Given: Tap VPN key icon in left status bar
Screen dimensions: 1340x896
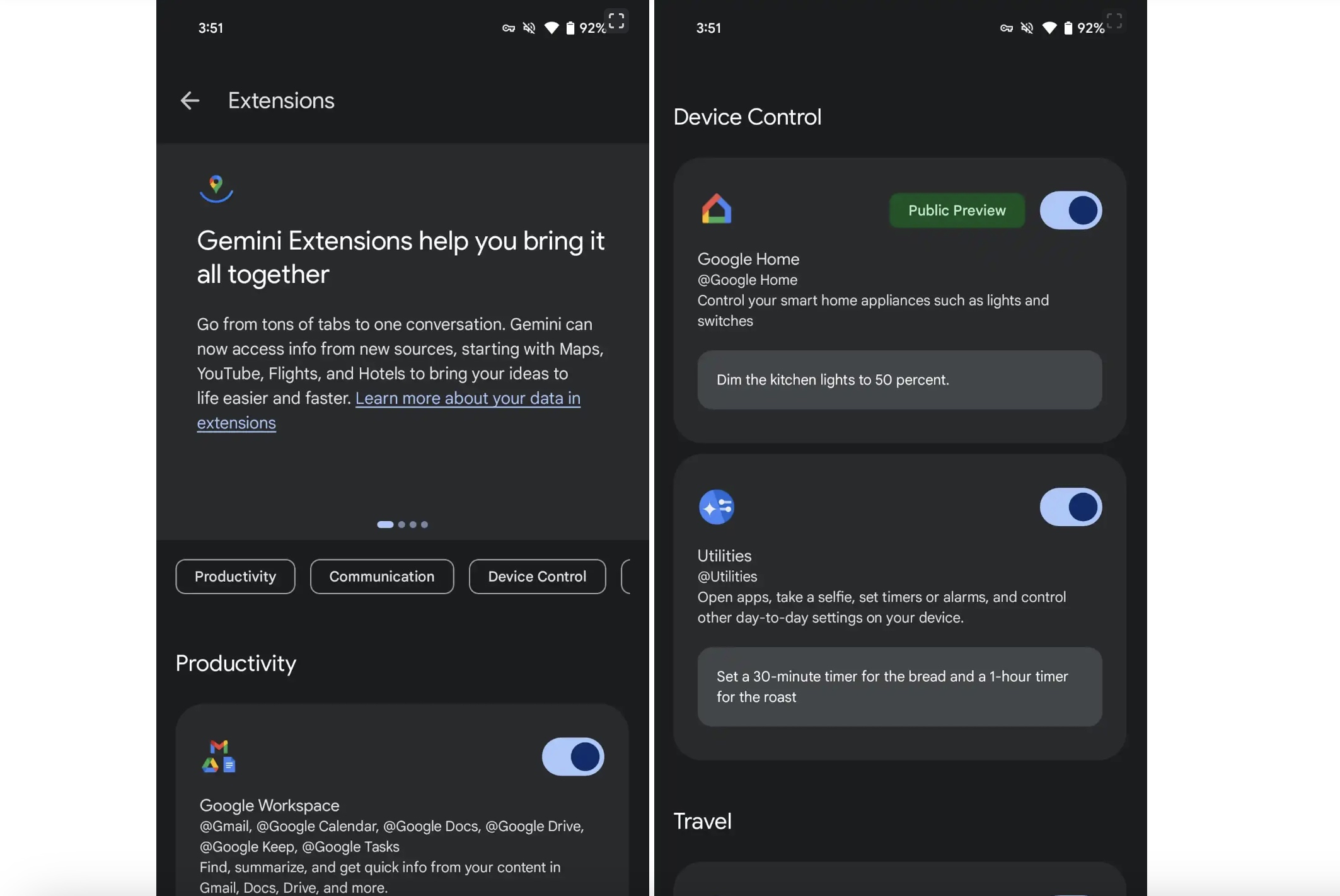Looking at the screenshot, I should pyautogui.click(x=509, y=28).
